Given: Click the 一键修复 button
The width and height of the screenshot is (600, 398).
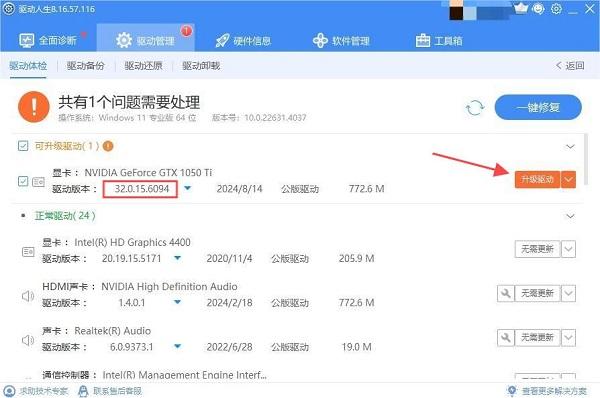Looking at the screenshot, I should (538, 107).
